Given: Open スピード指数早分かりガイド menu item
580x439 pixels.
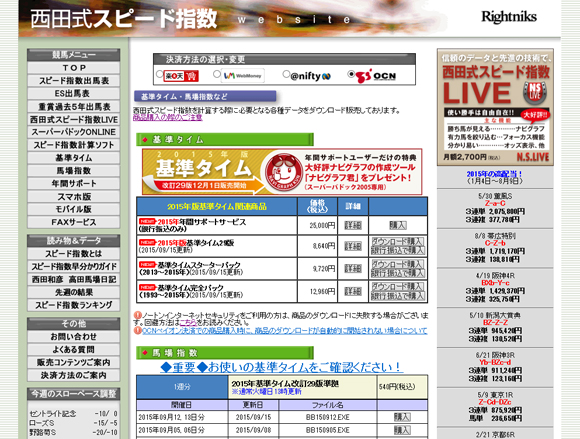Looking at the screenshot, I should point(74,267).
